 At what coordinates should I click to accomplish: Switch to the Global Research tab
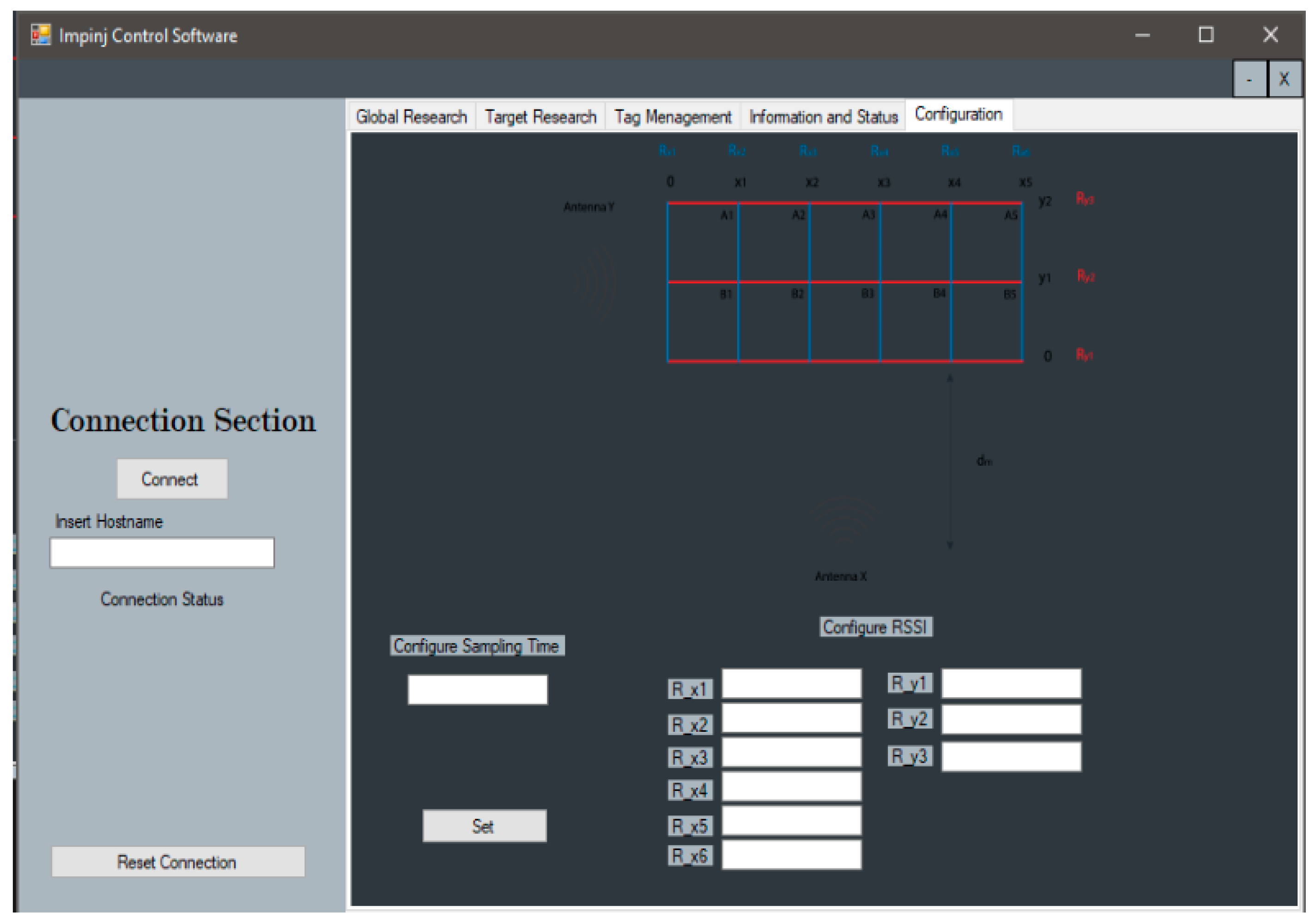(x=411, y=116)
